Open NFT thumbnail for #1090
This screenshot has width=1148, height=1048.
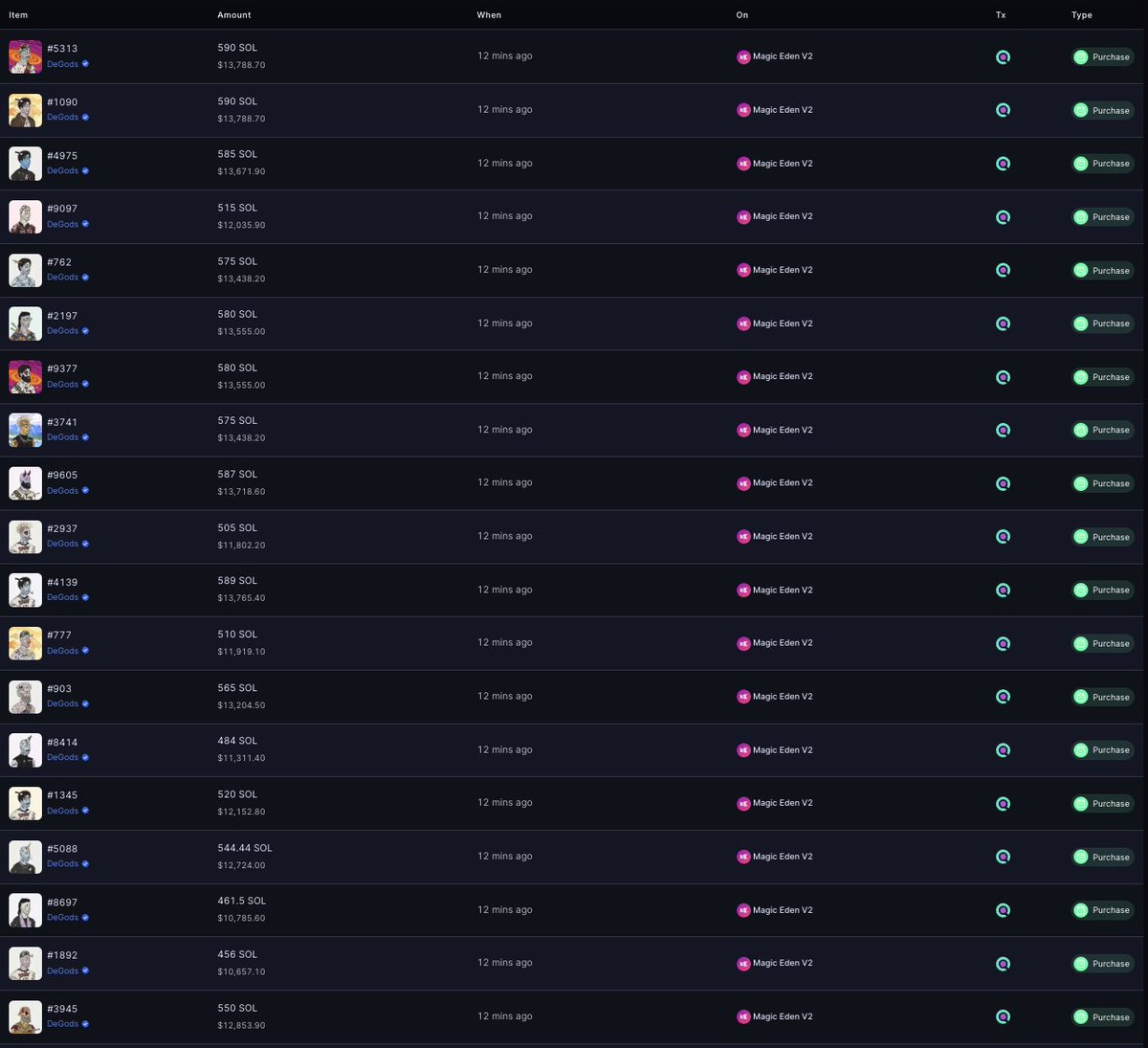pyautogui.click(x=25, y=110)
